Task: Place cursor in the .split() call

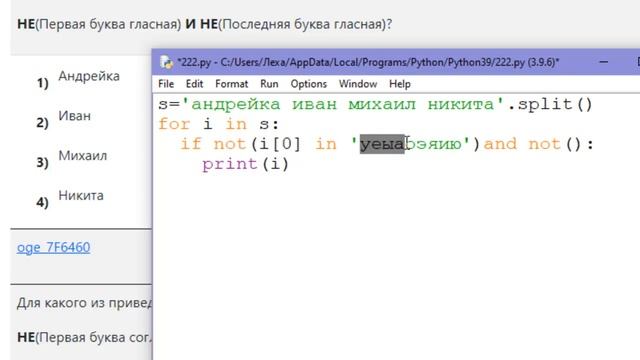Action: 550,104
